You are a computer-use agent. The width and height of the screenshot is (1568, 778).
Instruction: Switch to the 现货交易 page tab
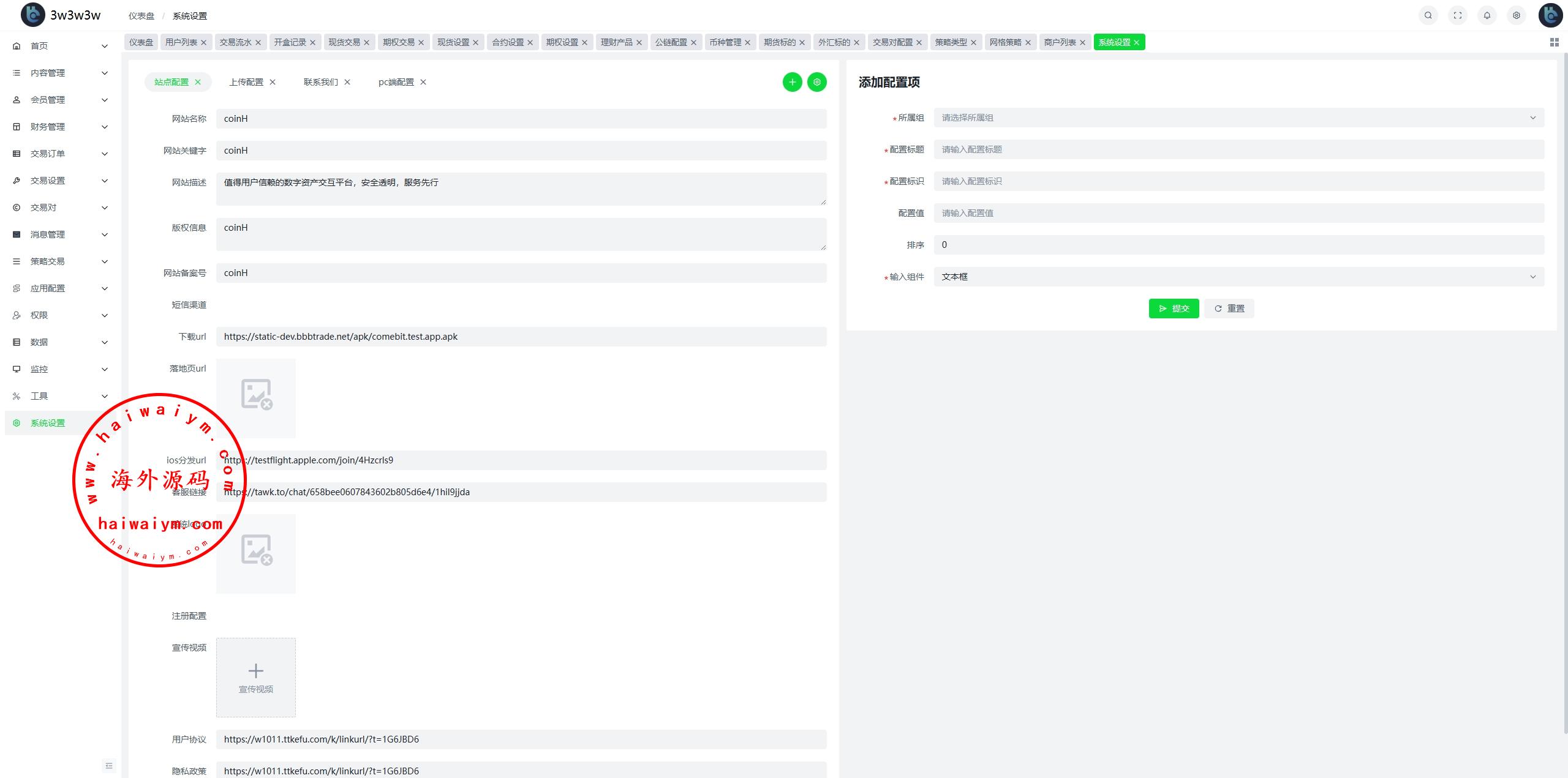344,42
